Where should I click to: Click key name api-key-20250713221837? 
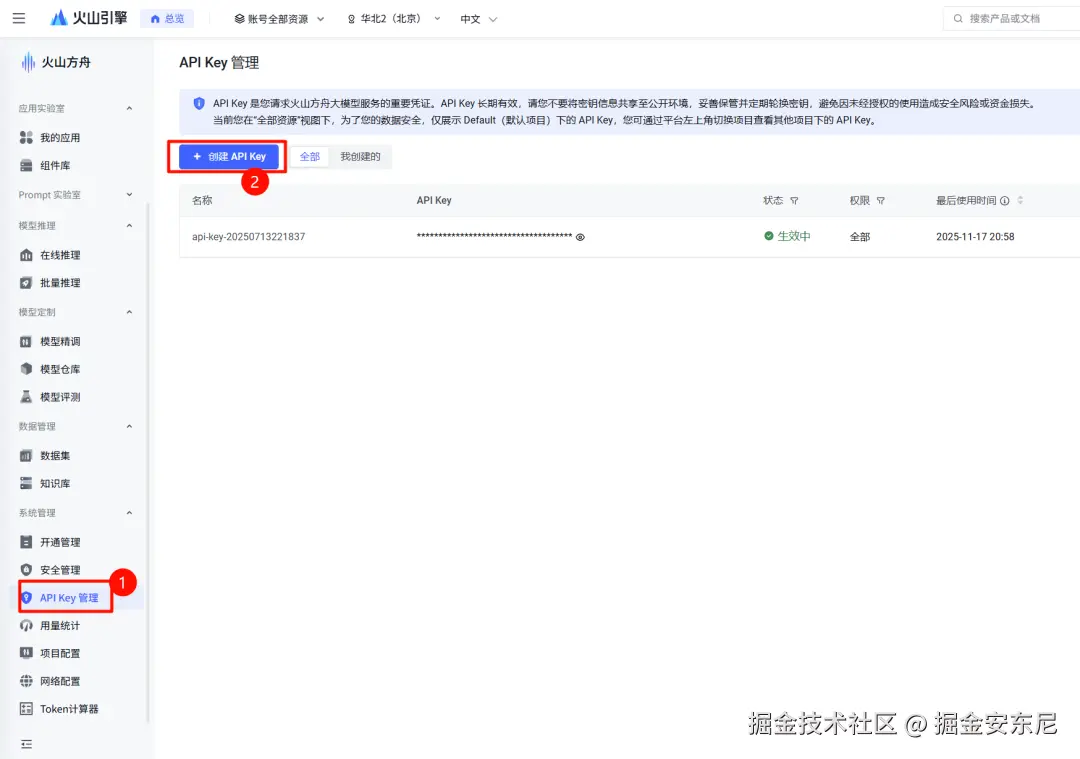(248, 236)
